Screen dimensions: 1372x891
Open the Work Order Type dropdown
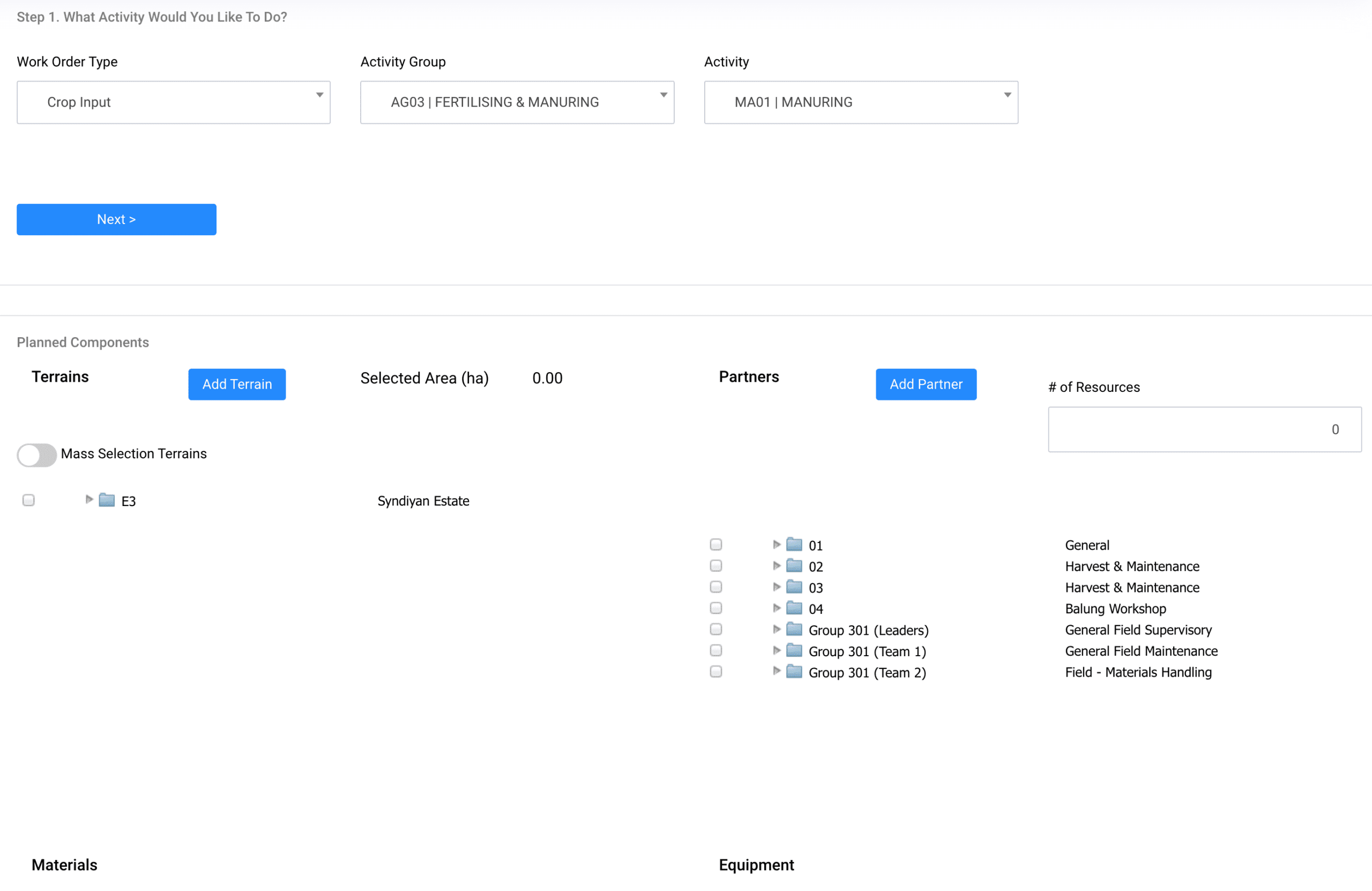point(174,102)
